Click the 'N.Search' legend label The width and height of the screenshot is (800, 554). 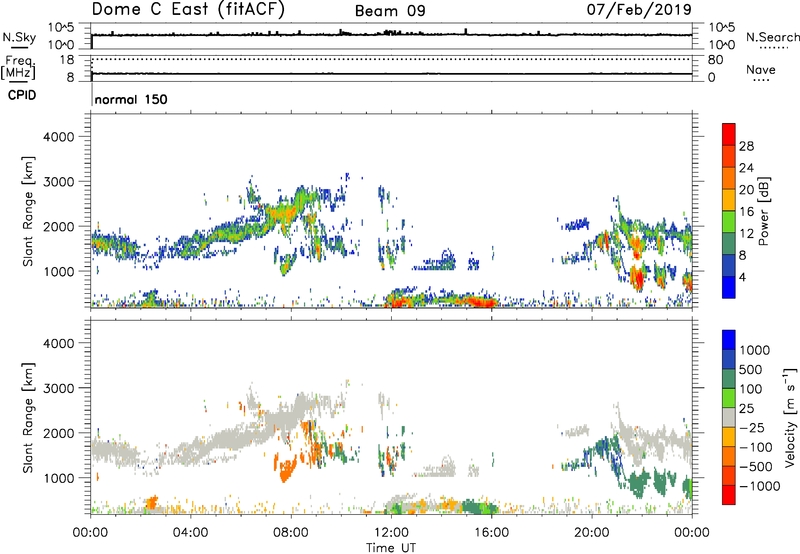[x=772, y=37]
